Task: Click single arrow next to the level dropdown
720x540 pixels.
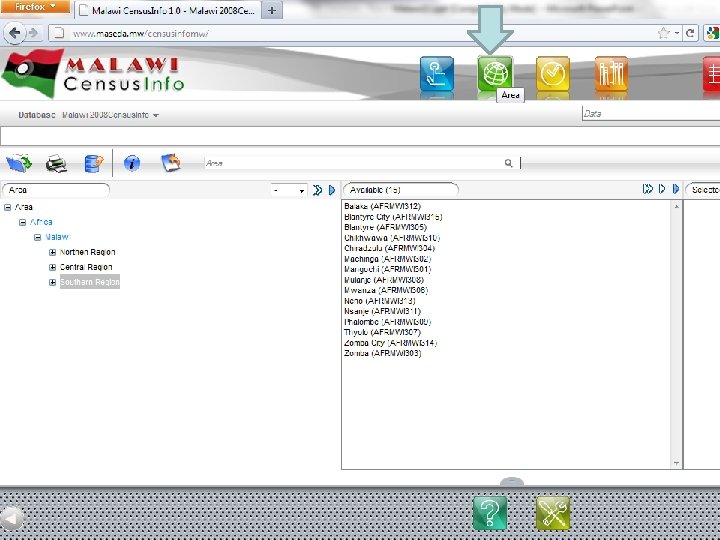Action: click(x=332, y=190)
